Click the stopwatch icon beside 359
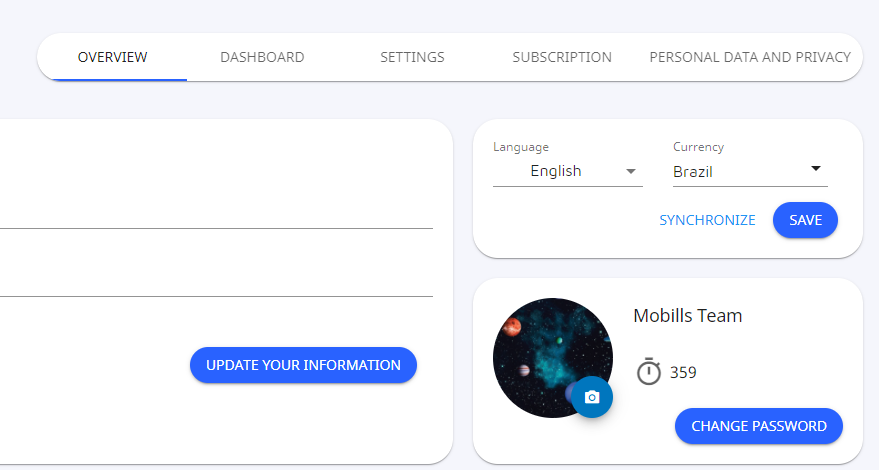The image size is (879, 470). click(649, 372)
